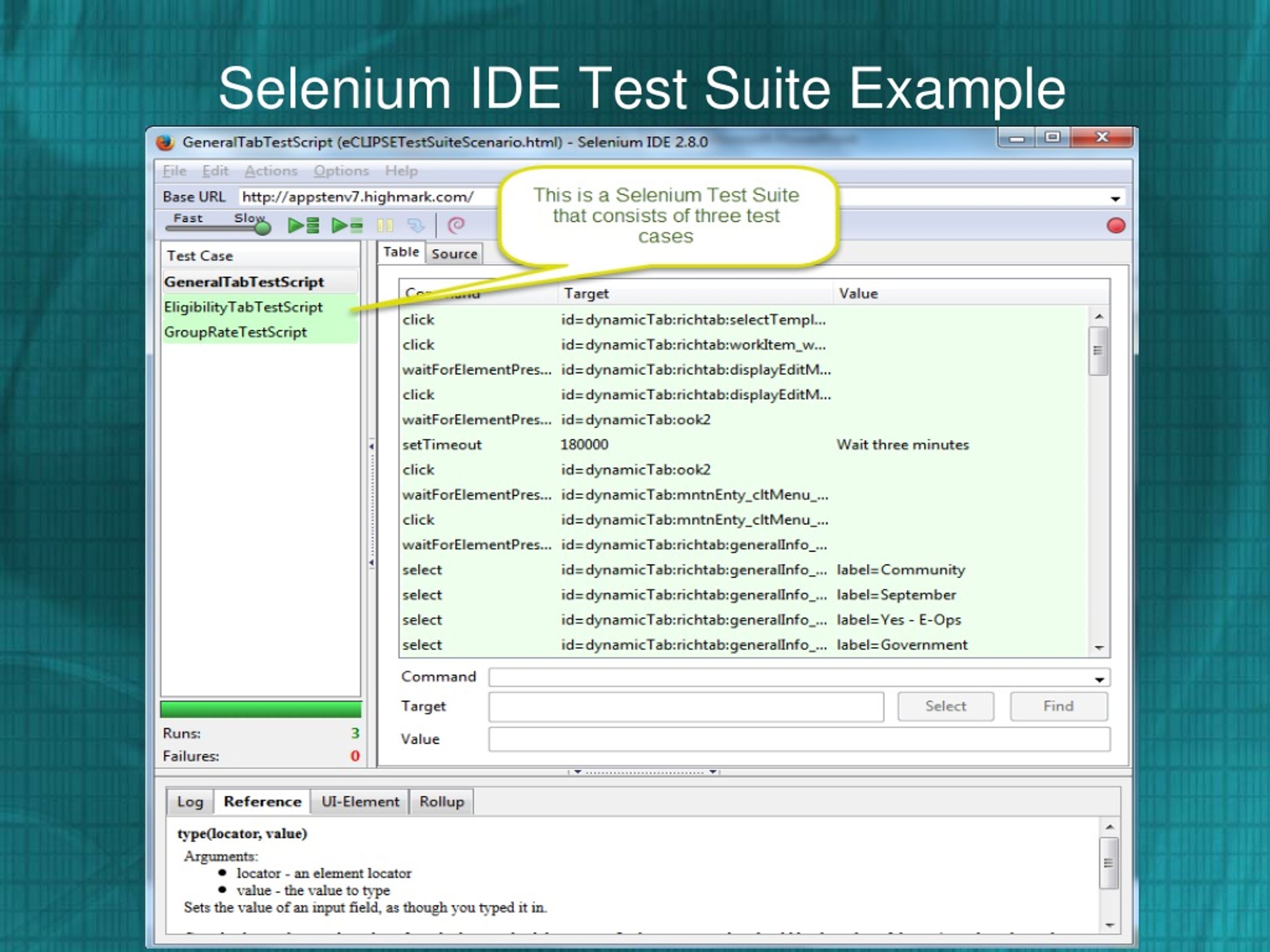Apply rollup rules with swirl icon
The height and width of the screenshot is (952, 1270).
[456, 226]
